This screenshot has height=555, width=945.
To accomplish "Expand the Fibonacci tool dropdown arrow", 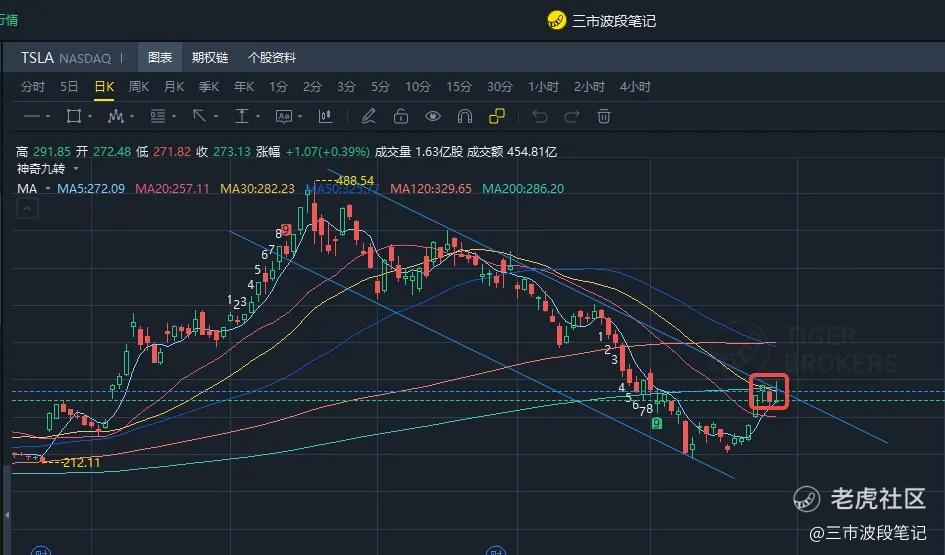I will tap(174, 117).
